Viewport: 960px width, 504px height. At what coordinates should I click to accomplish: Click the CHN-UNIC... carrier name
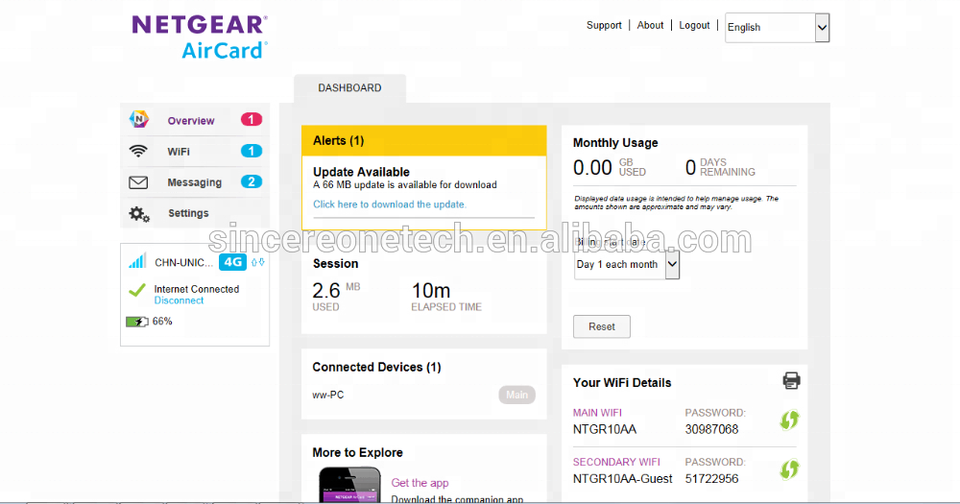point(184,263)
